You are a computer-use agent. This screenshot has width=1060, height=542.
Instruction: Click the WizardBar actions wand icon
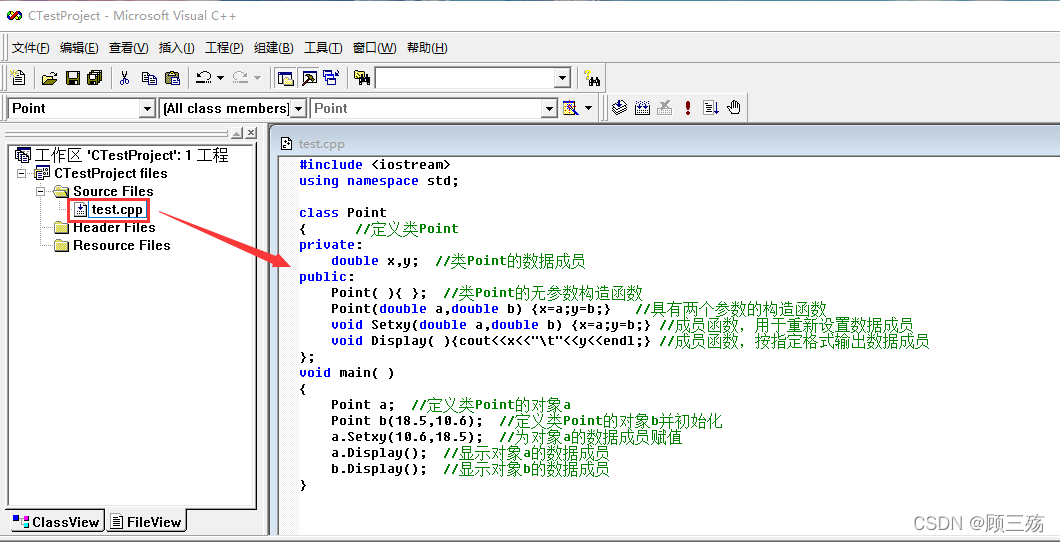(x=571, y=108)
